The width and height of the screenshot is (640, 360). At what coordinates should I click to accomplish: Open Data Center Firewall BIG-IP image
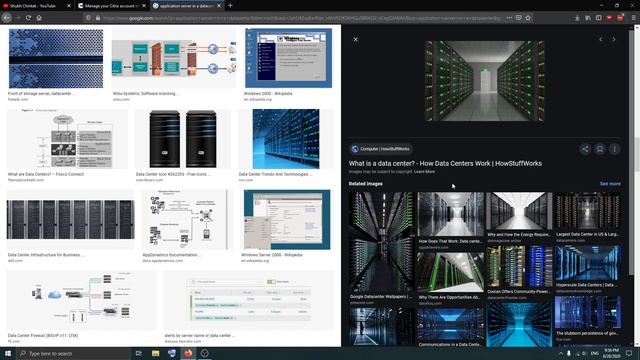point(81,300)
